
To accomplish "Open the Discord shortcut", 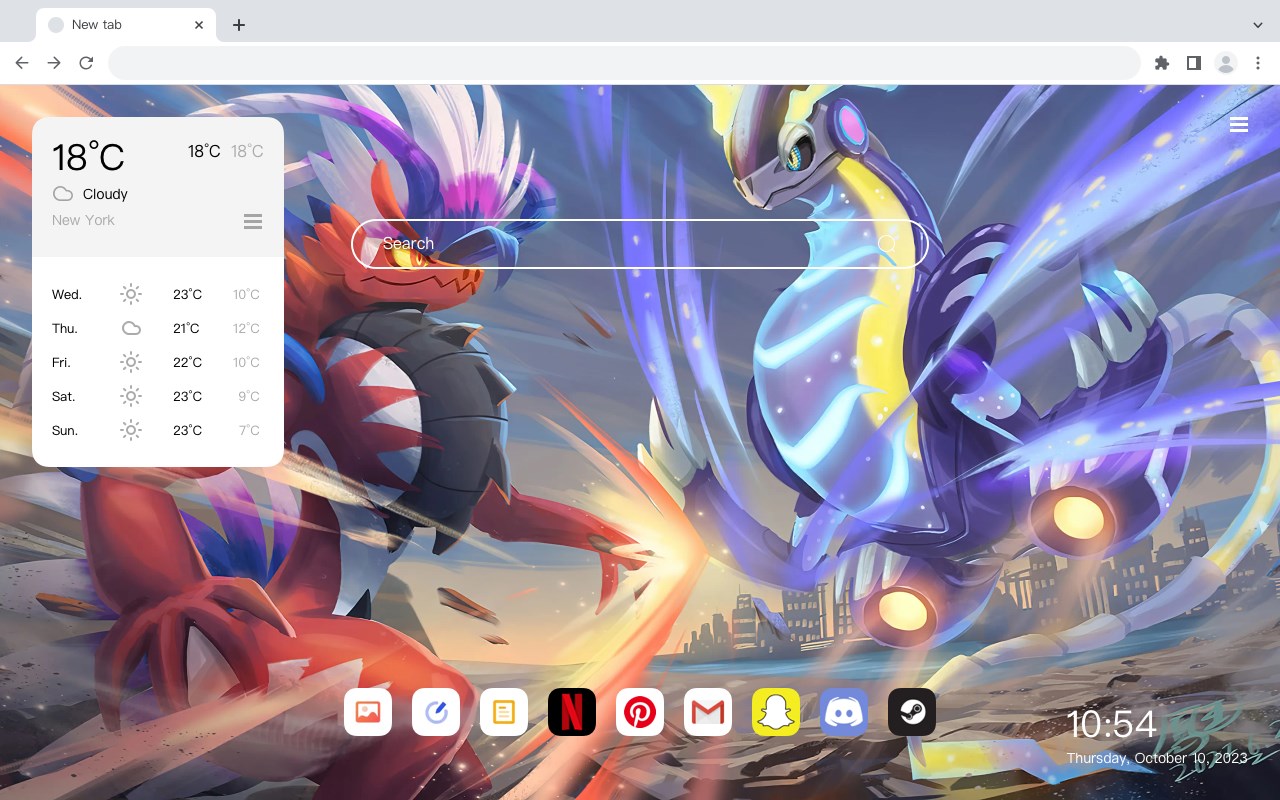I will pyautogui.click(x=844, y=712).
